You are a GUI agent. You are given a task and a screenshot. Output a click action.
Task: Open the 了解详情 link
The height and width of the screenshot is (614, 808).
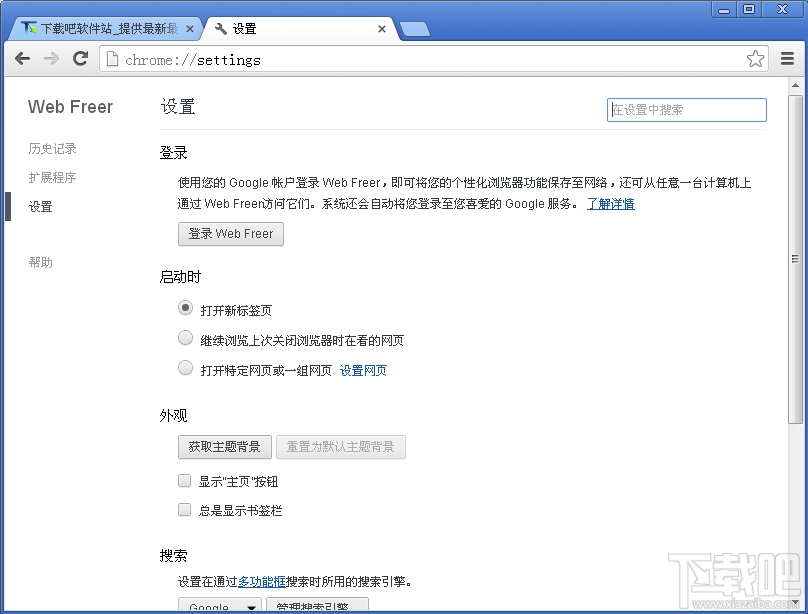[x=611, y=204]
